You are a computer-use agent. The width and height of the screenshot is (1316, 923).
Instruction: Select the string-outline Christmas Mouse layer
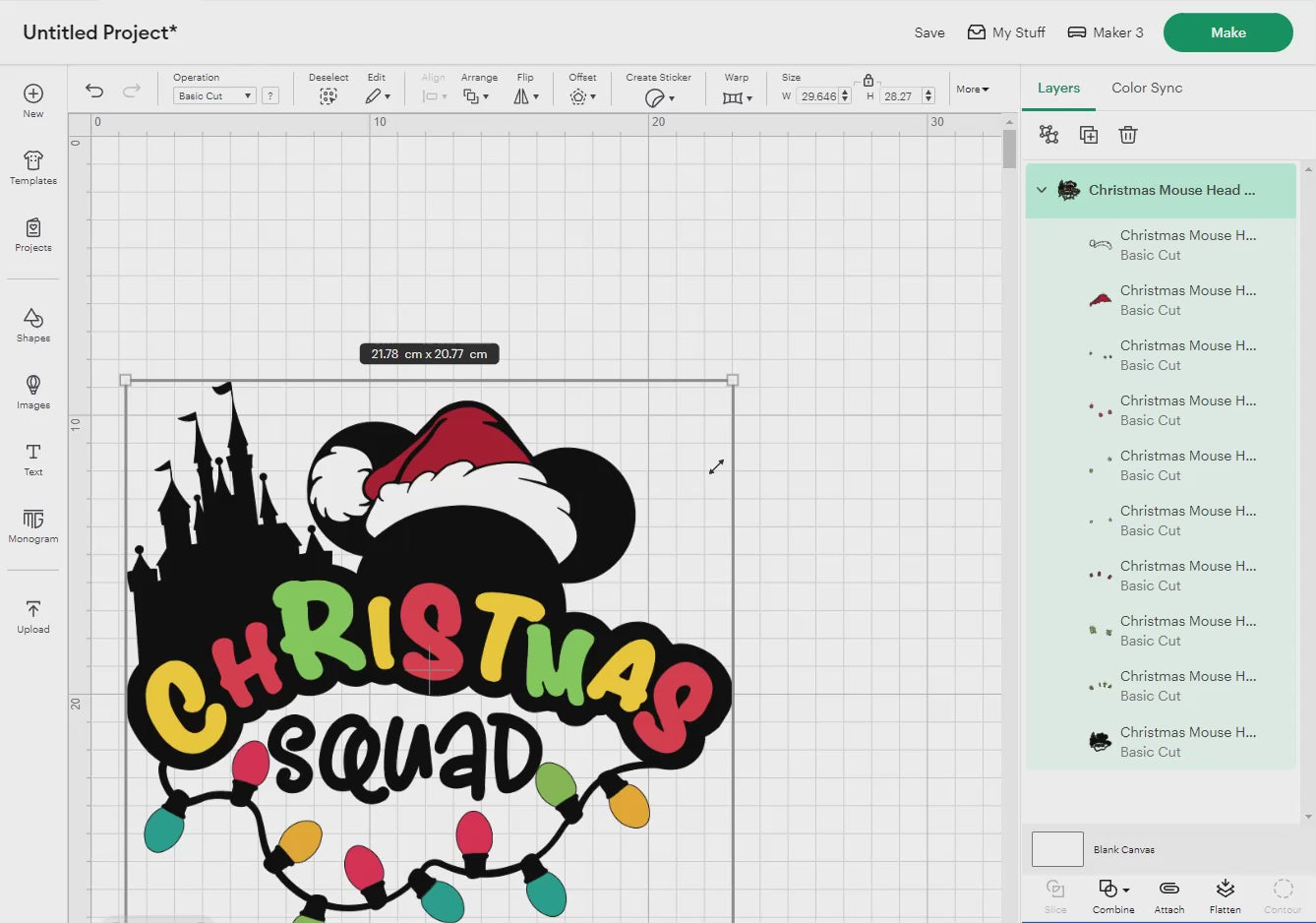[x=1161, y=245]
